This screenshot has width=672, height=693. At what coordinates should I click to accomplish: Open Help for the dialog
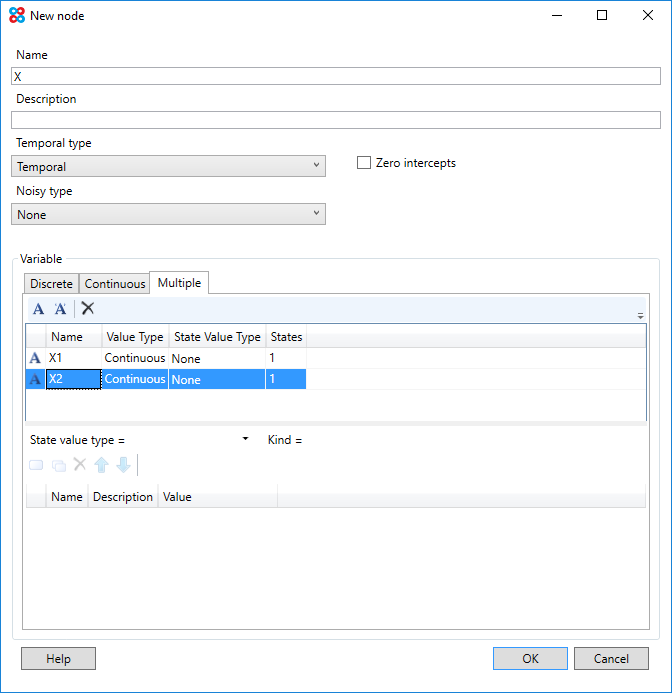pyautogui.click(x=58, y=659)
